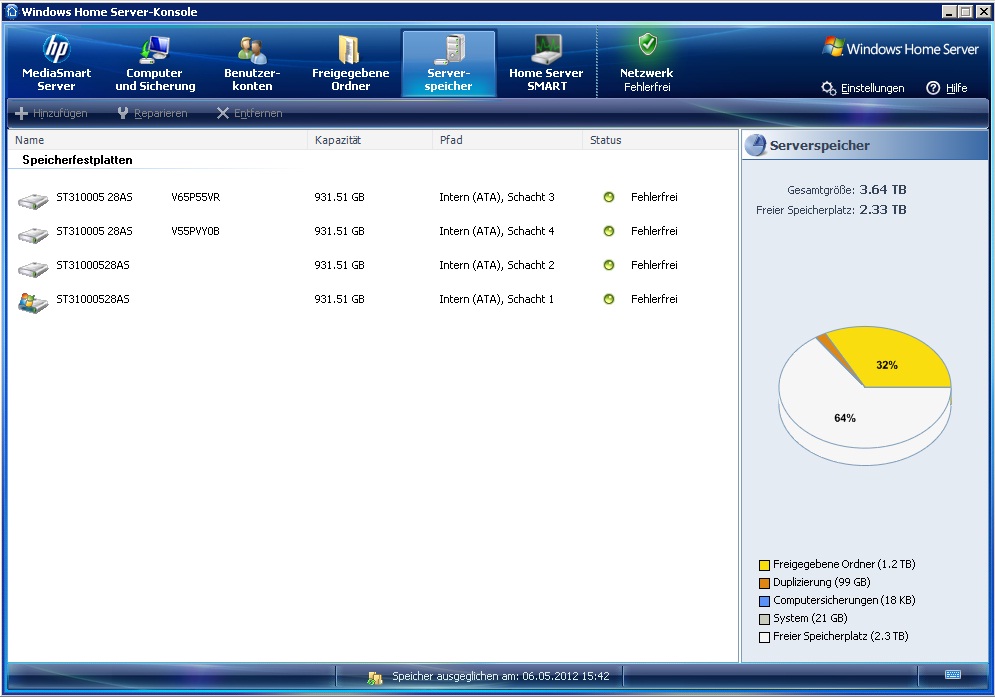Switch to Computer und Sicherung tab
This screenshot has width=995, height=697.
point(155,63)
